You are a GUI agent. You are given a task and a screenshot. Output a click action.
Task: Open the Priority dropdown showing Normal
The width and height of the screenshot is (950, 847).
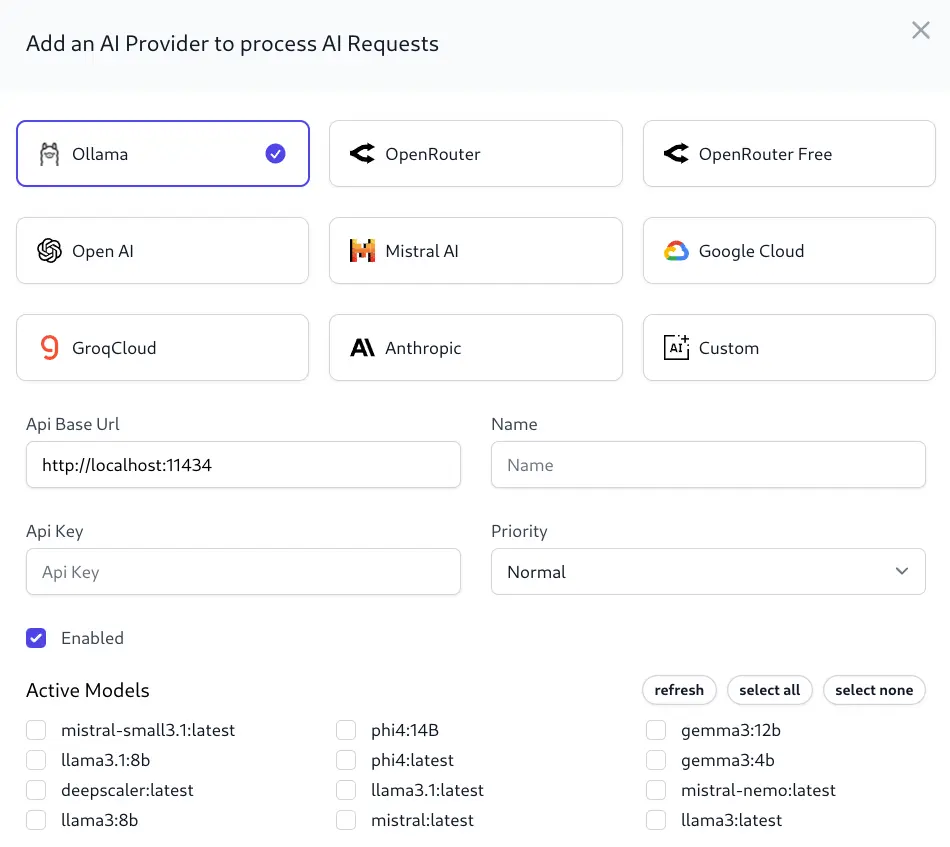(708, 571)
